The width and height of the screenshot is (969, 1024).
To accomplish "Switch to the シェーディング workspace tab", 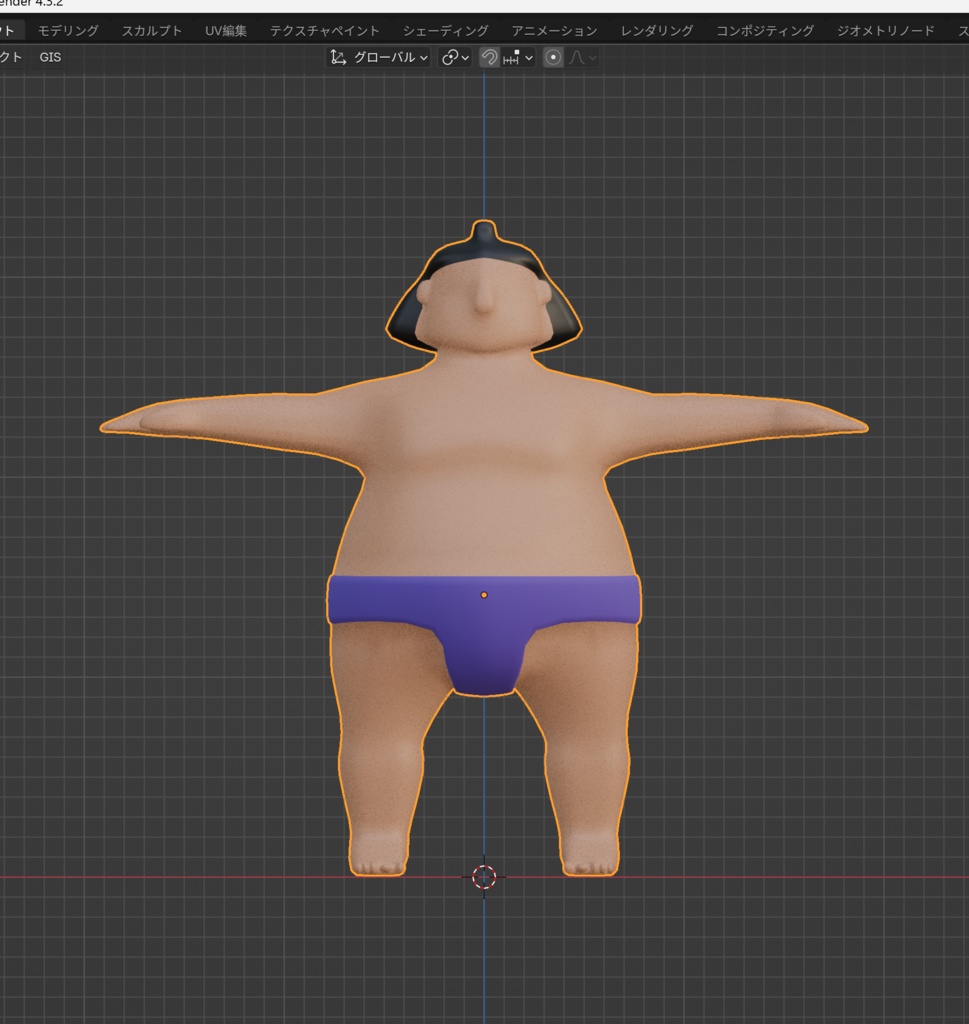I will pos(445,31).
